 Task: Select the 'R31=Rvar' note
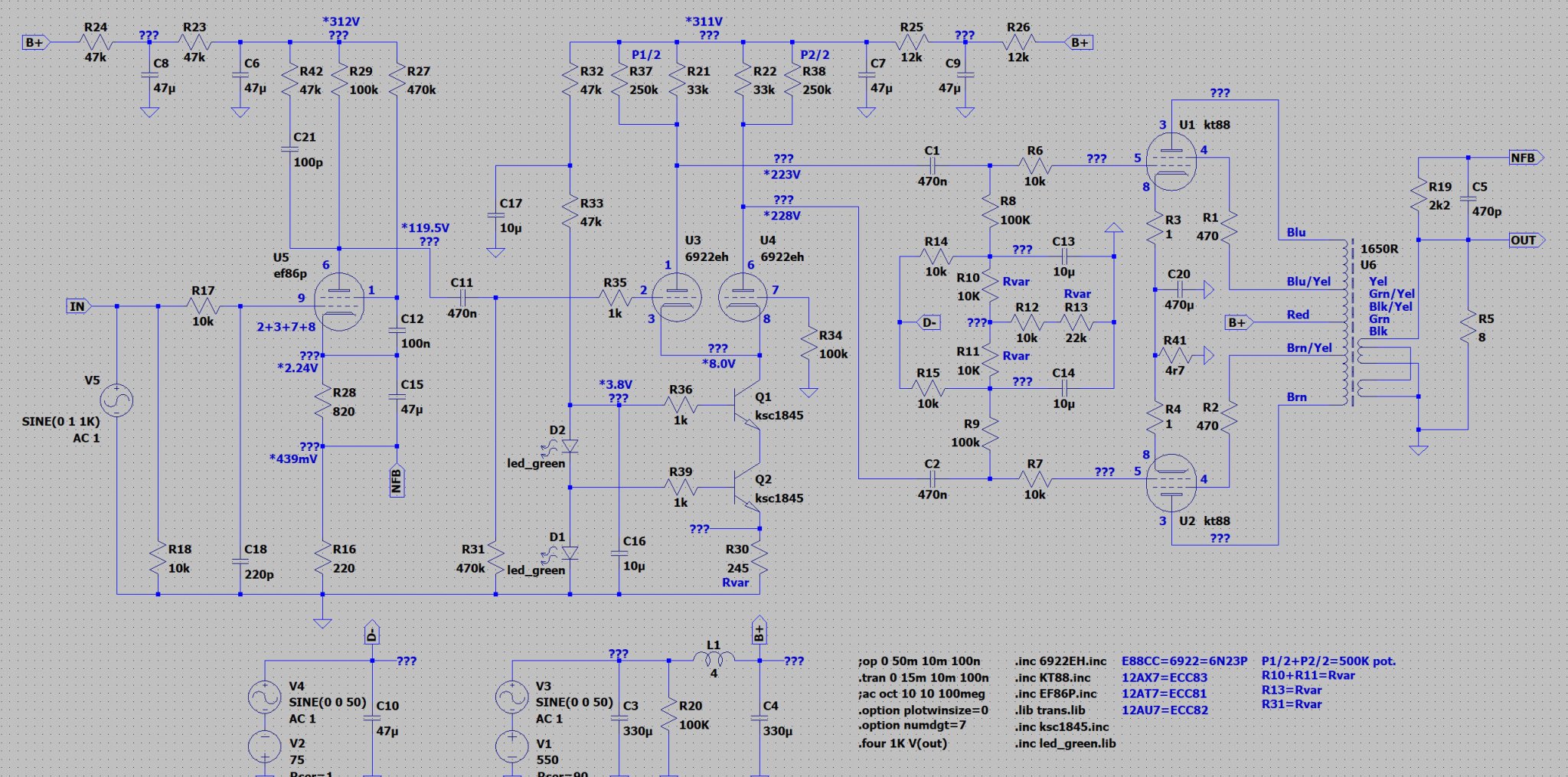pyautogui.click(x=1292, y=704)
